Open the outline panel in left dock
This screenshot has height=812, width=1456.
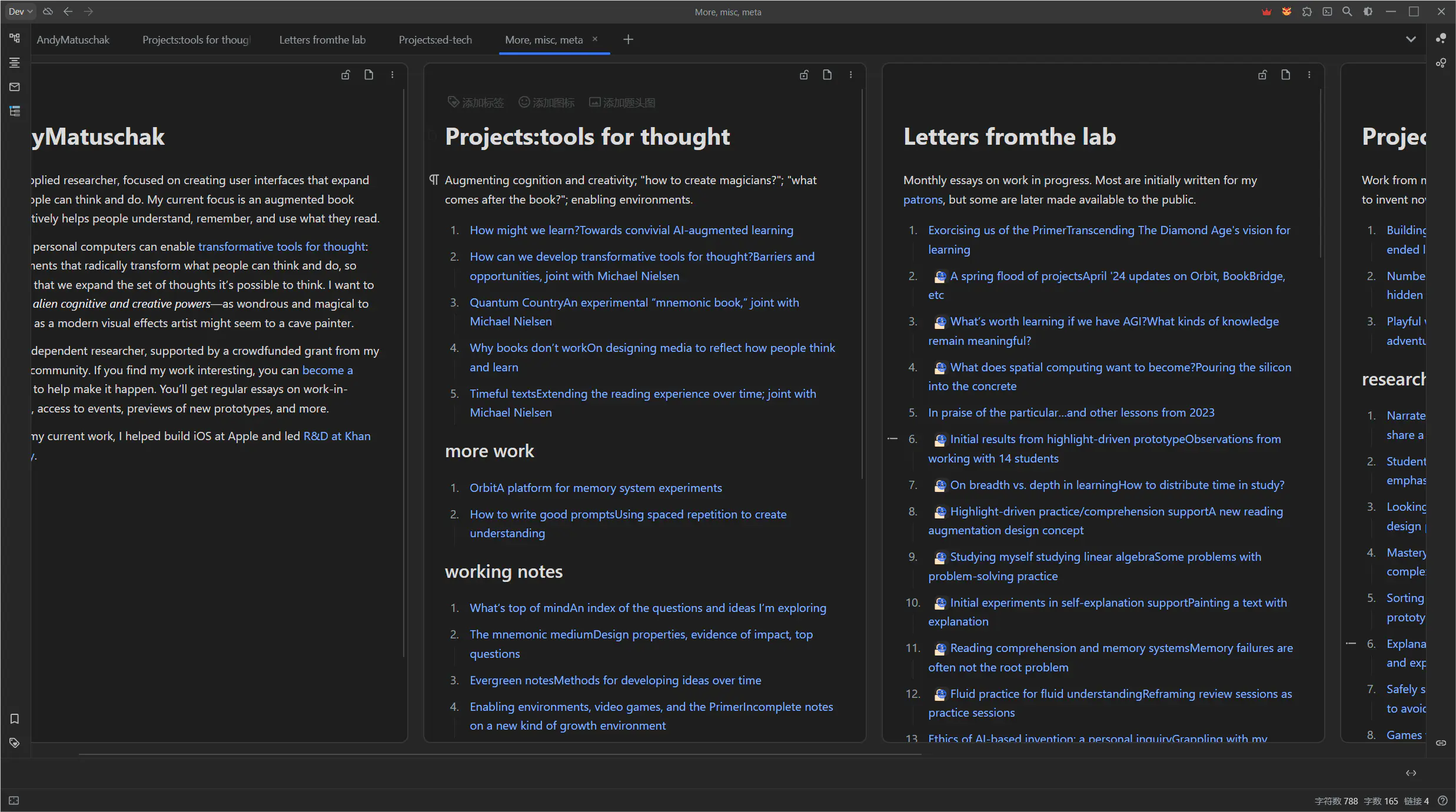point(15,62)
